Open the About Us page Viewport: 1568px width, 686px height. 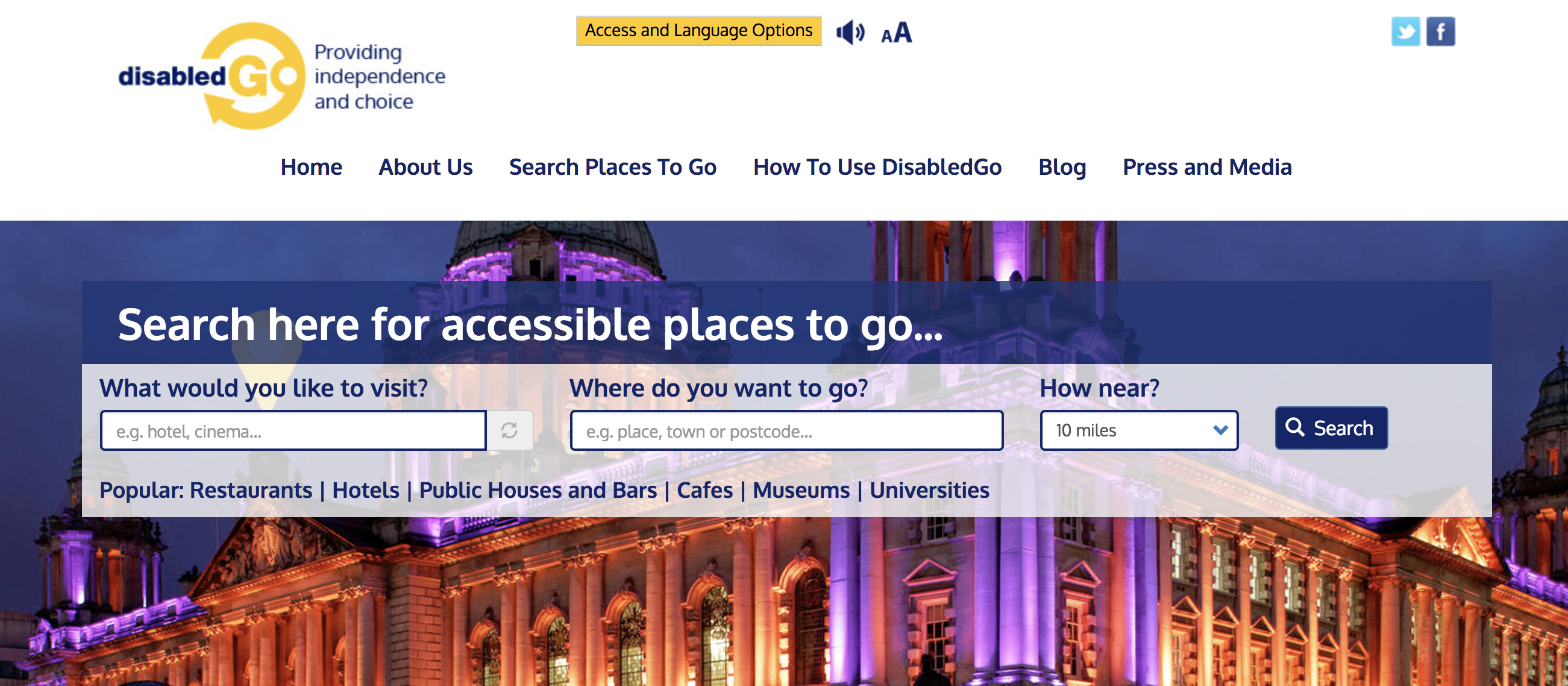point(425,167)
